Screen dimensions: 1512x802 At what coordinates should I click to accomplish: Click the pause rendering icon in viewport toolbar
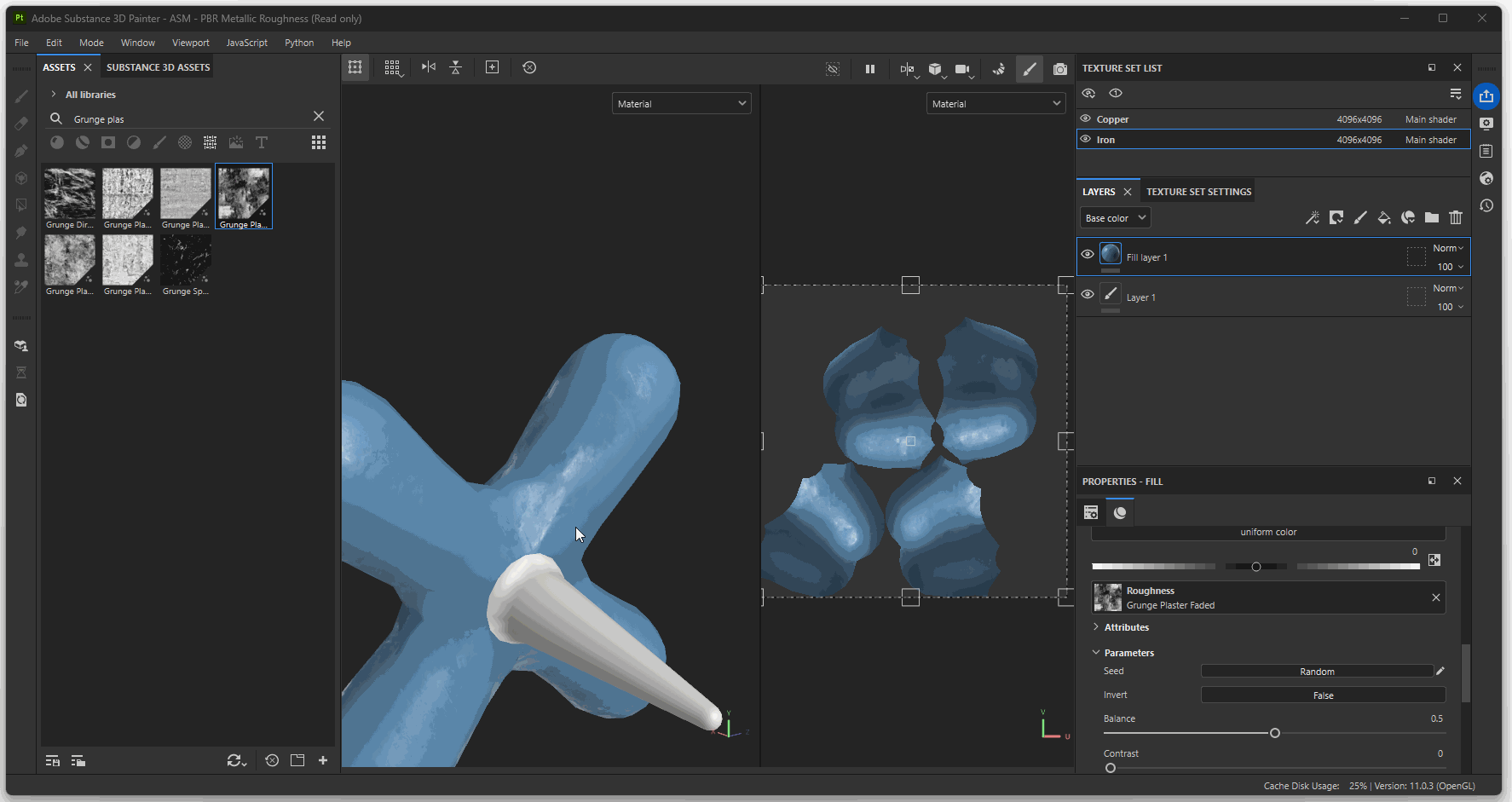click(x=869, y=69)
